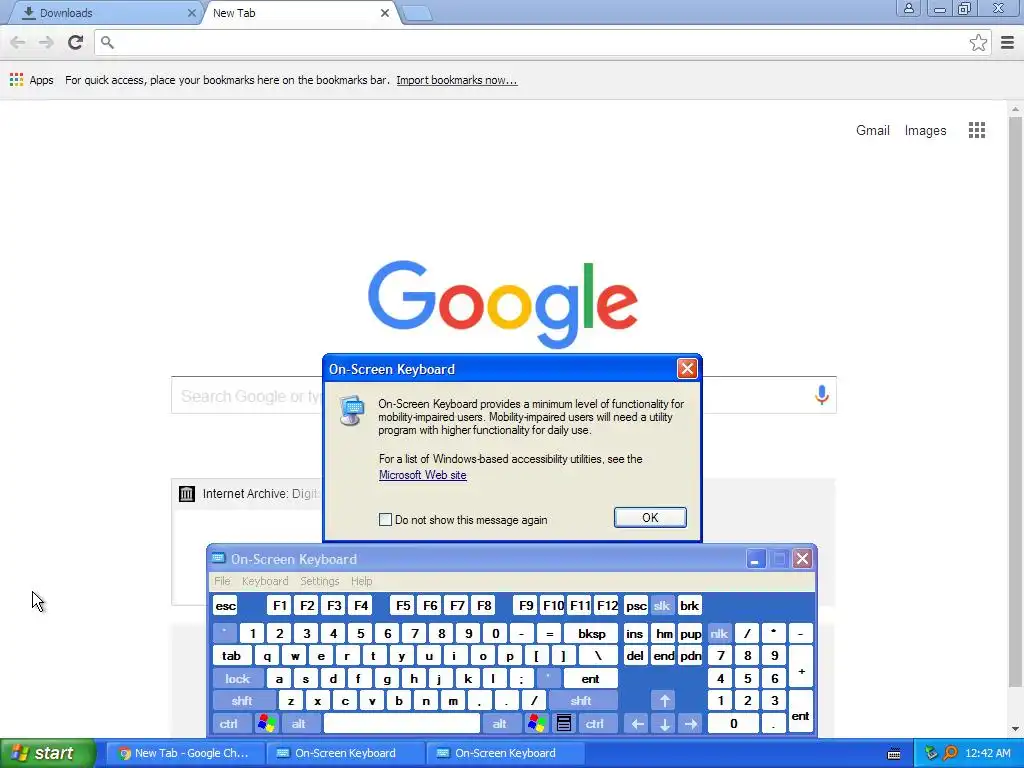Click the Chrome back arrow

pyautogui.click(x=18, y=42)
